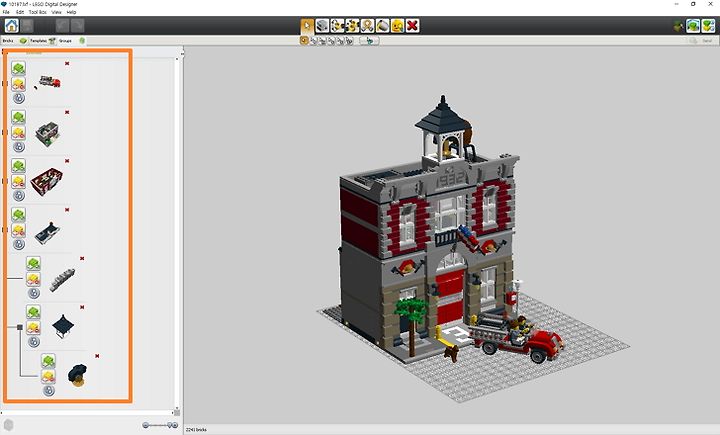Pick the Flex tool
This screenshot has width=720, height=435.
[367, 26]
